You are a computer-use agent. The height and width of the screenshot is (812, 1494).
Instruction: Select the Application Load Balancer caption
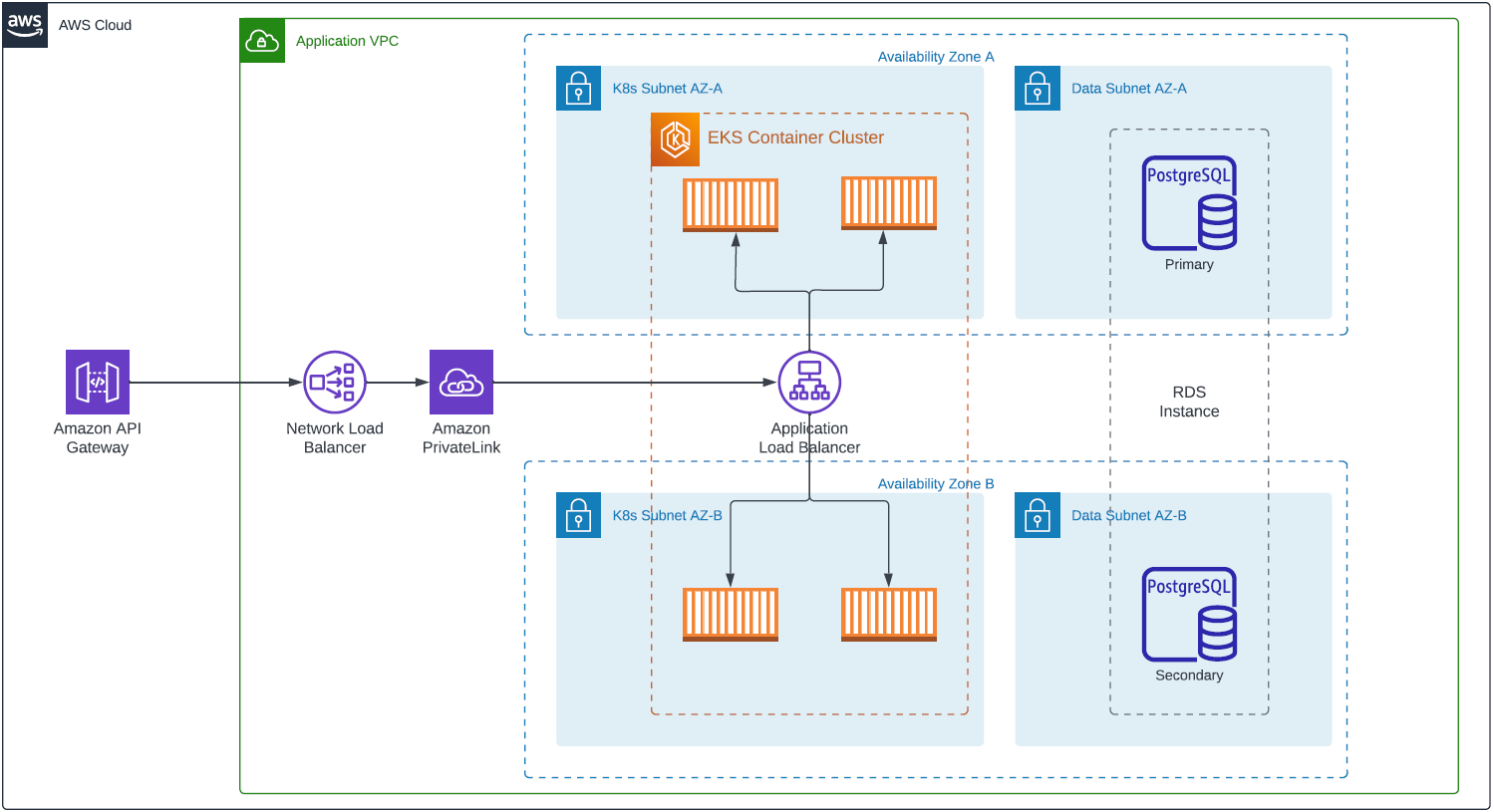(x=809, y=437)
